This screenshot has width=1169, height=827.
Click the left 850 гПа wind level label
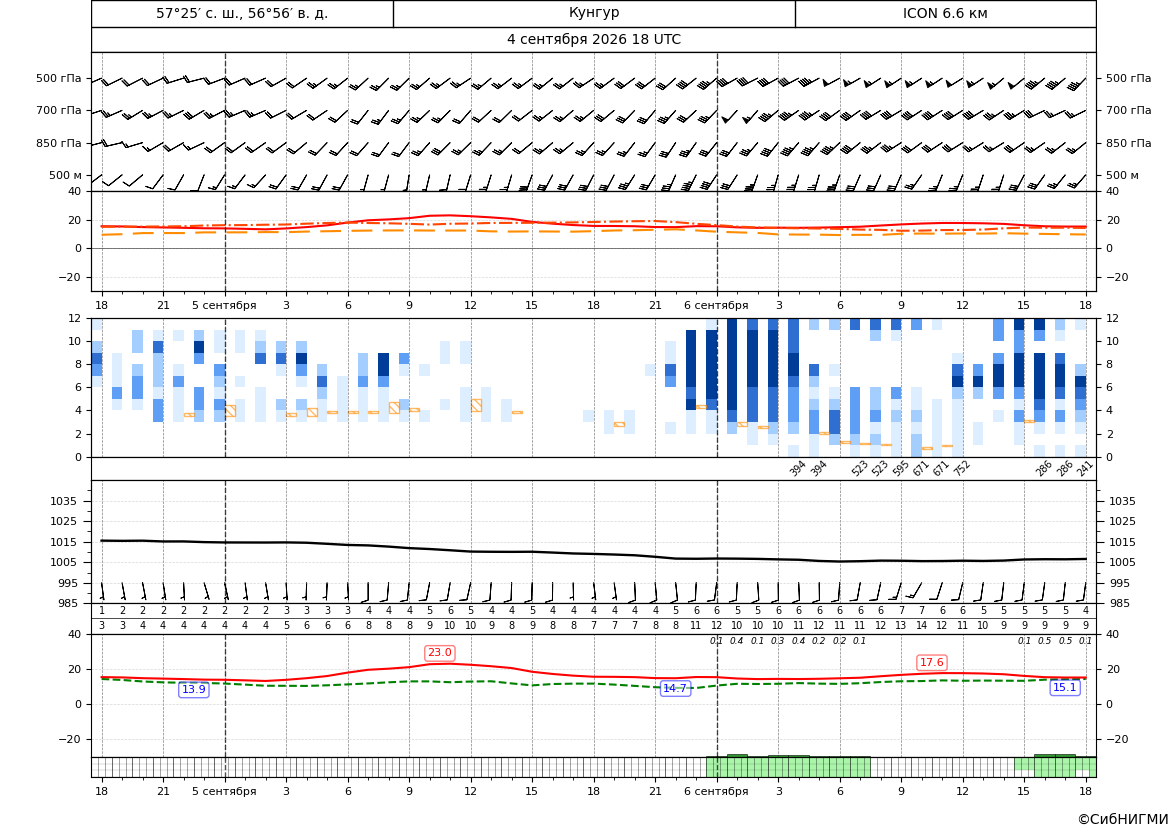click(x=59, y=143)
